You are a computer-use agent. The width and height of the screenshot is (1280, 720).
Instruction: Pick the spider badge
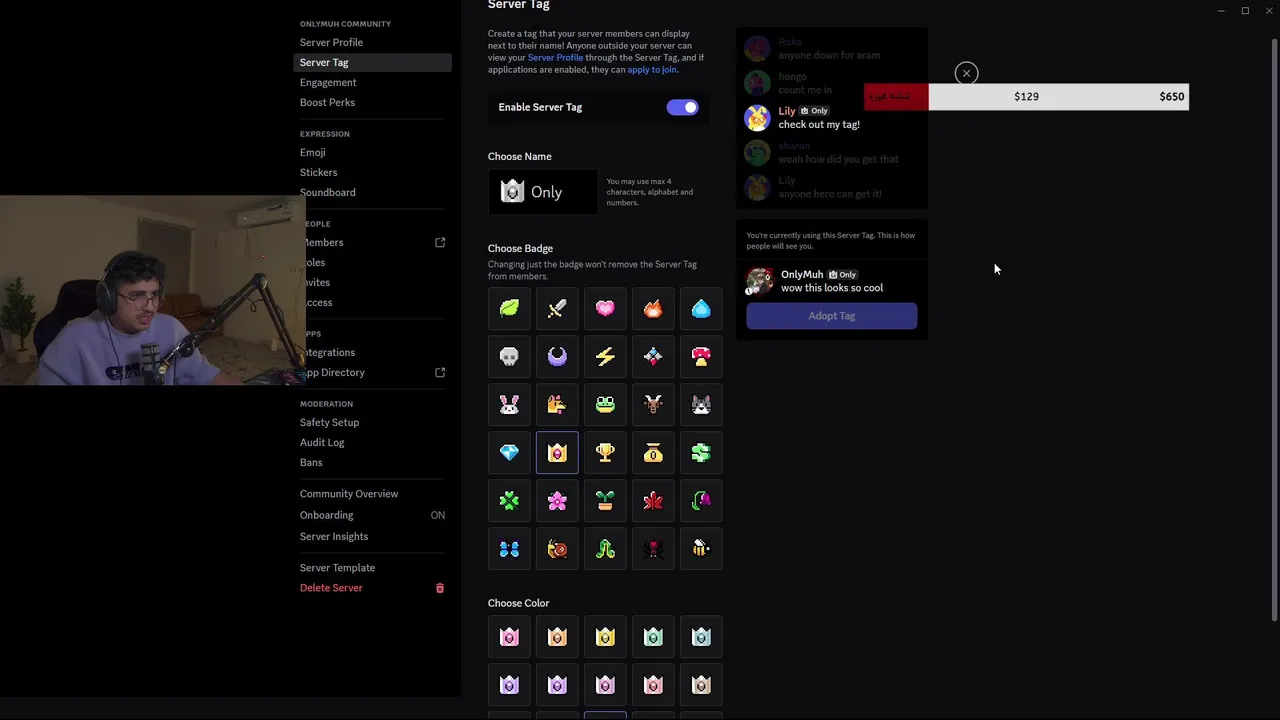(653, 548)
